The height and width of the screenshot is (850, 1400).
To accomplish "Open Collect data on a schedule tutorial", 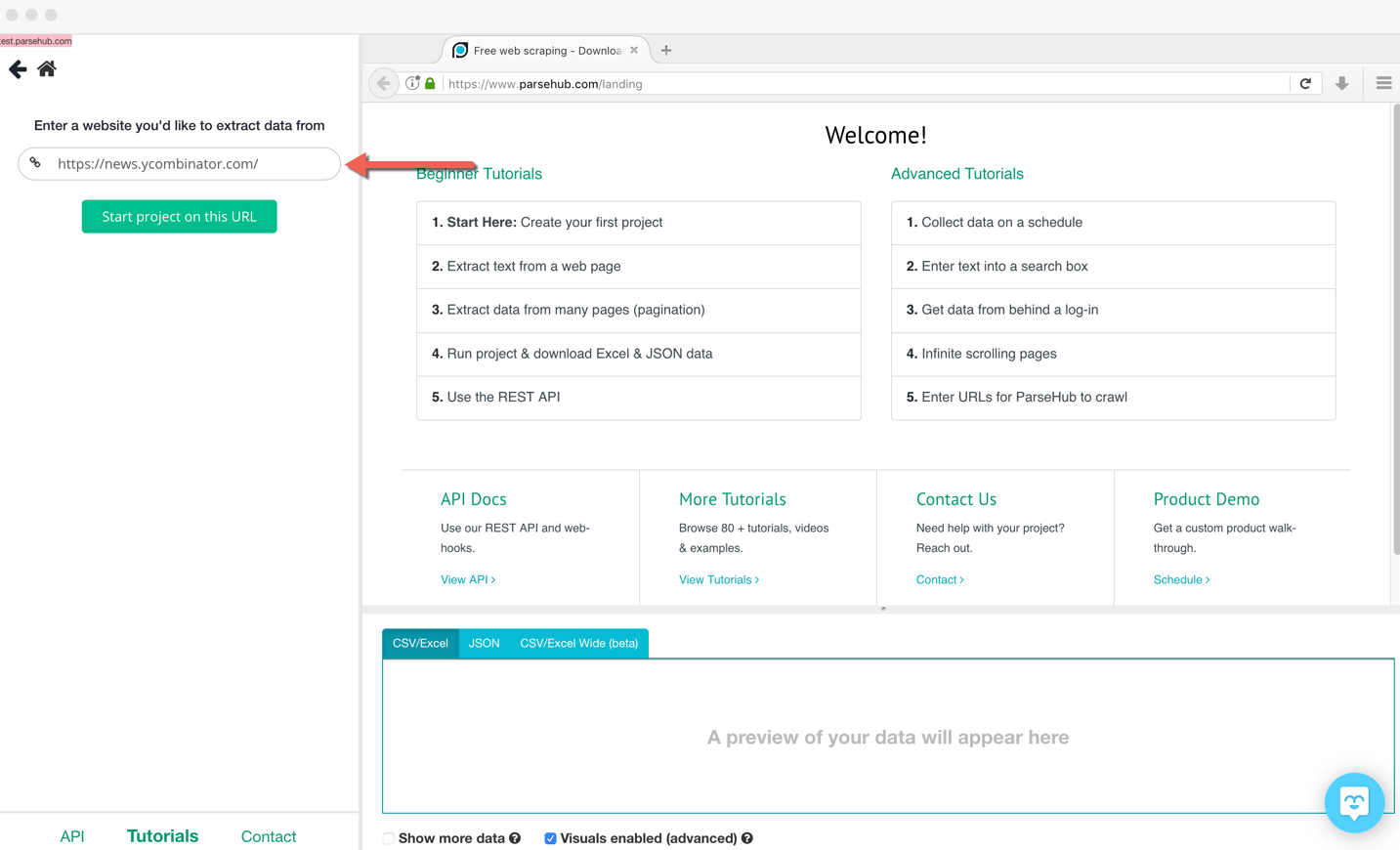I will (1114, 223).
